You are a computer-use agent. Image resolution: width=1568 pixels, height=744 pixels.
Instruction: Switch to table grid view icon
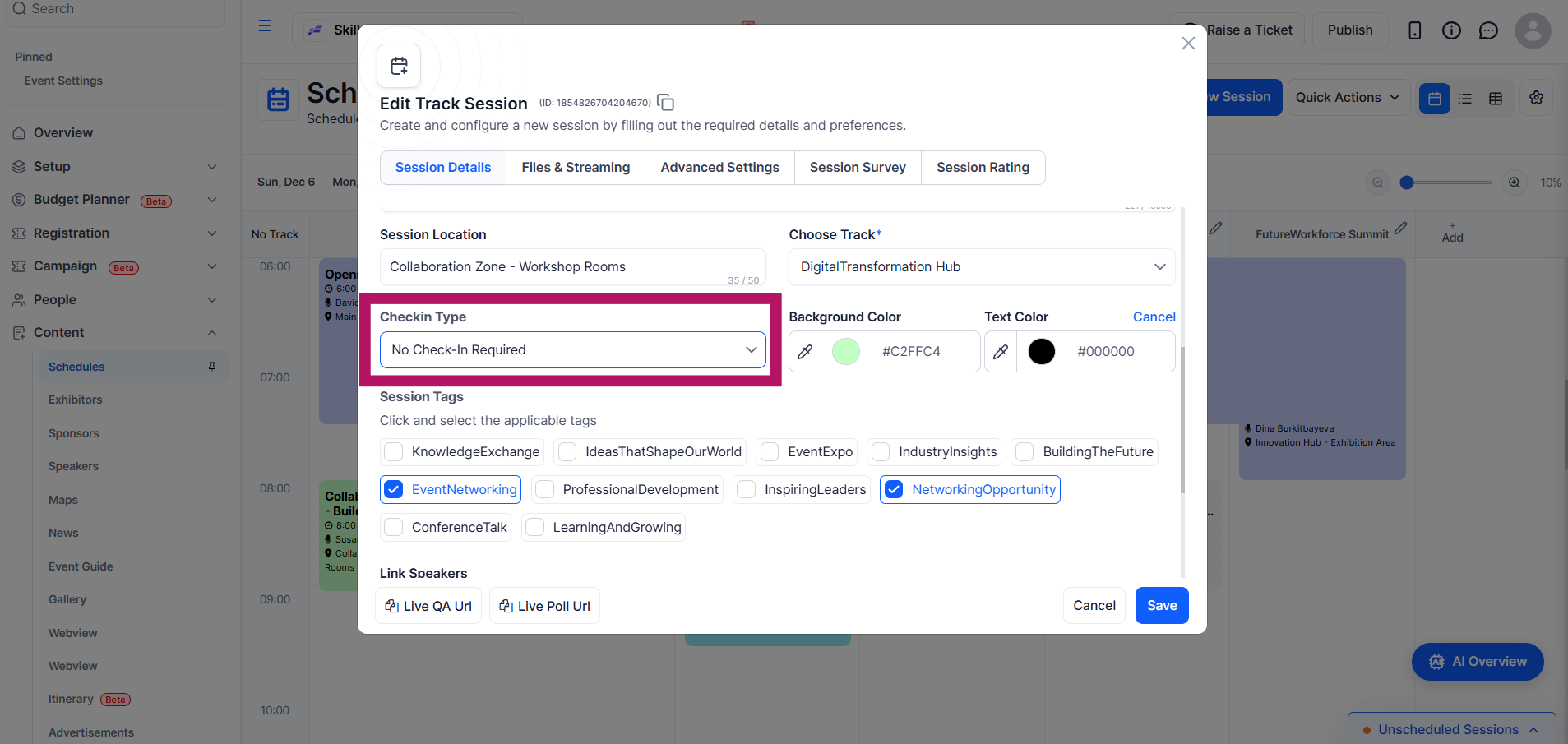tap(1496, 99)
